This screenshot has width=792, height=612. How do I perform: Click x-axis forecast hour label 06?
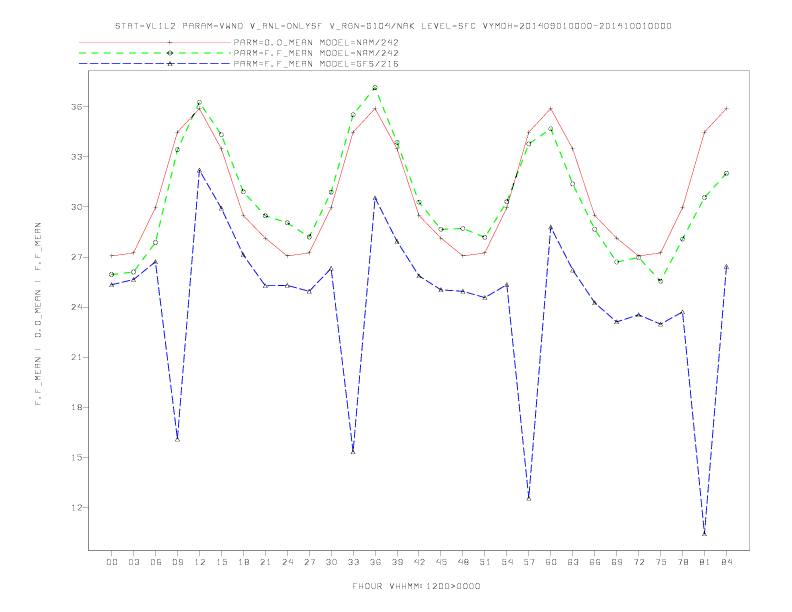click(x=156, y=562)
